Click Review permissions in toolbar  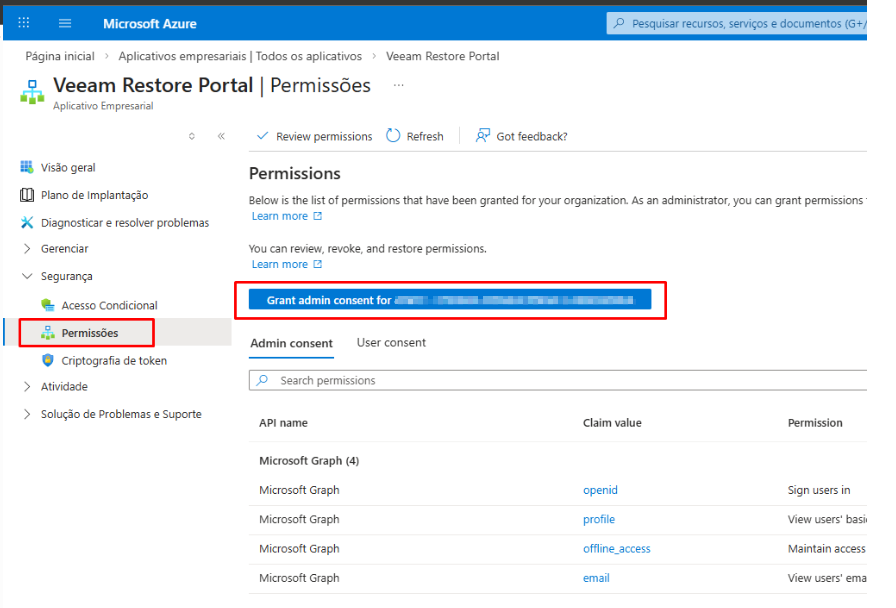pyautogui.click(x=315, y=136)
